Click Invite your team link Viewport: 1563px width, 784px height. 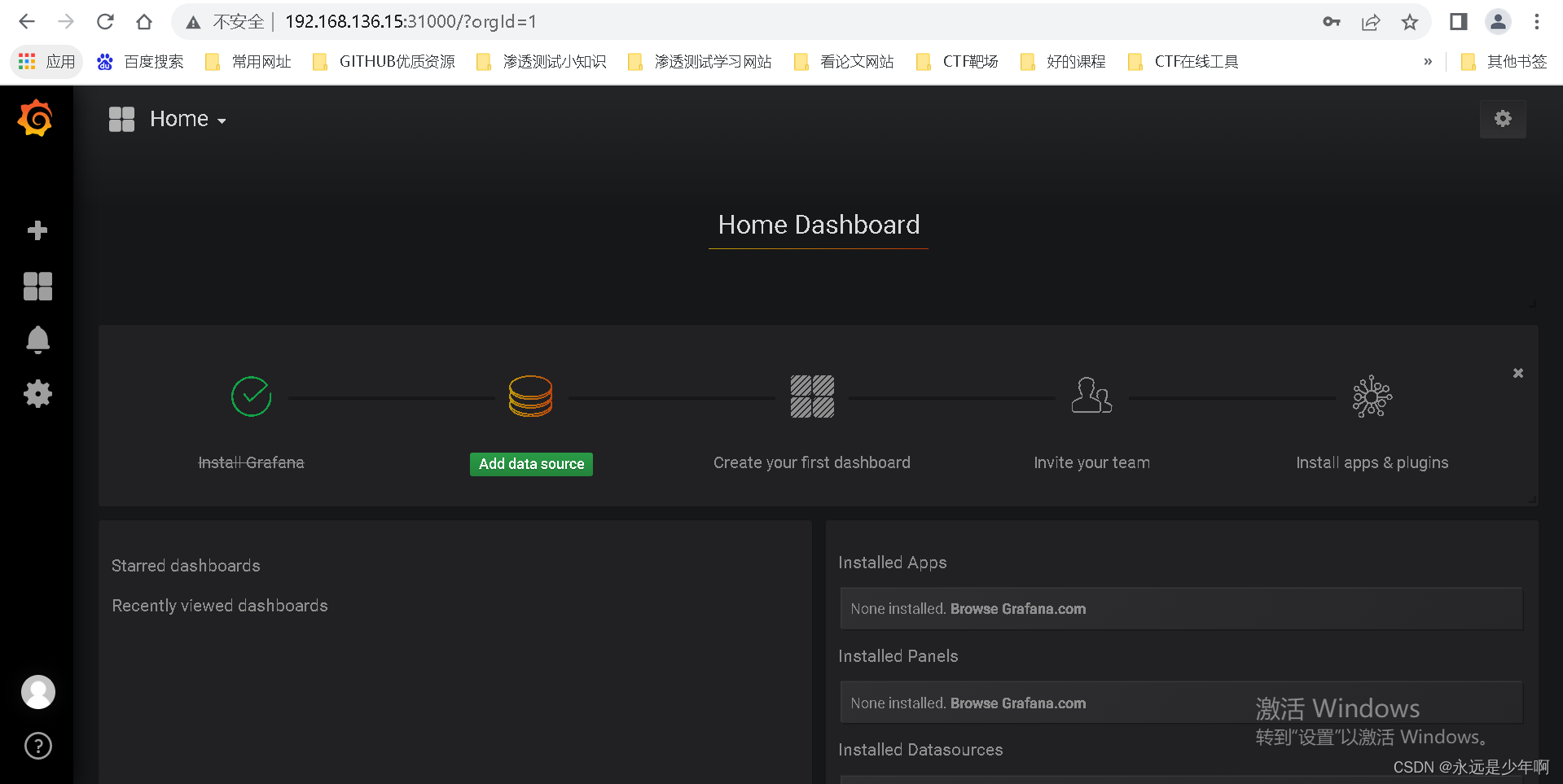point(1091,462)
